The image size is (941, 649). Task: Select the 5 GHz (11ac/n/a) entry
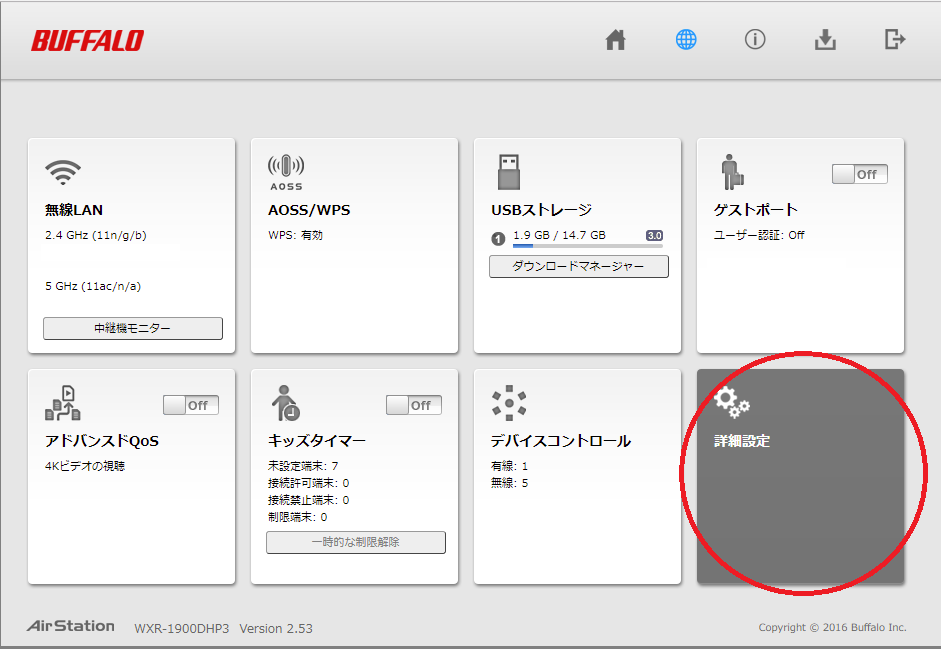pos(93,286)
